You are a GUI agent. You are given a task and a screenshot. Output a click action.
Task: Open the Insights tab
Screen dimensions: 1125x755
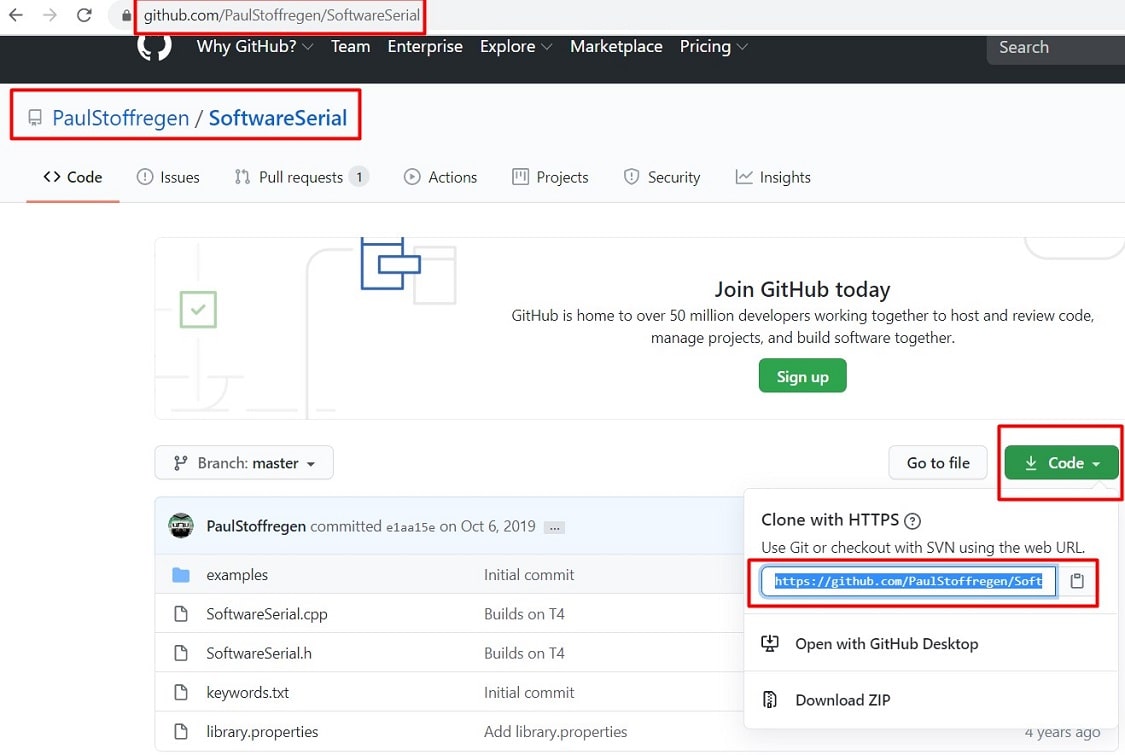click(773, 177)
